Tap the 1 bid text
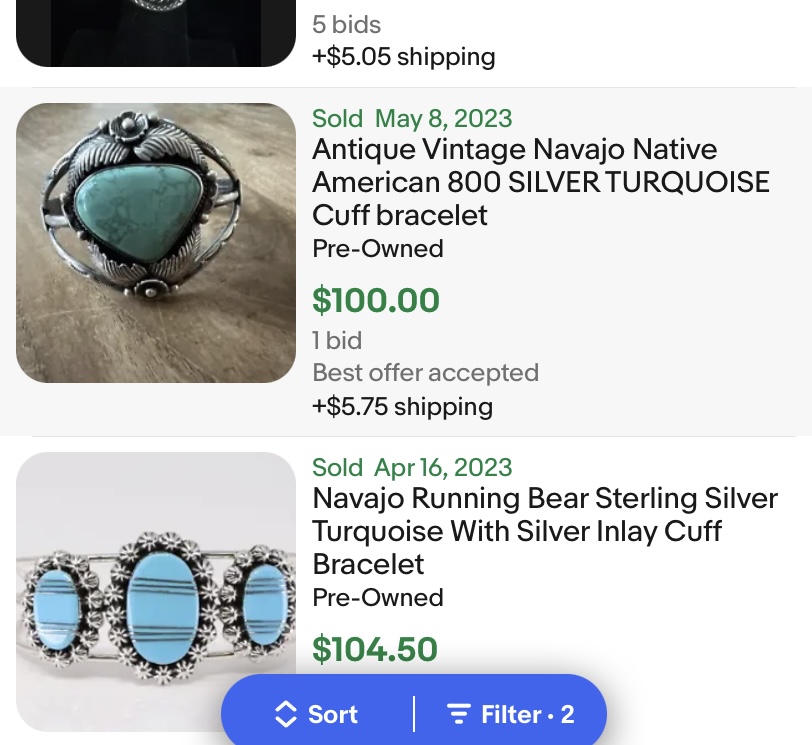 pos(337,340)
